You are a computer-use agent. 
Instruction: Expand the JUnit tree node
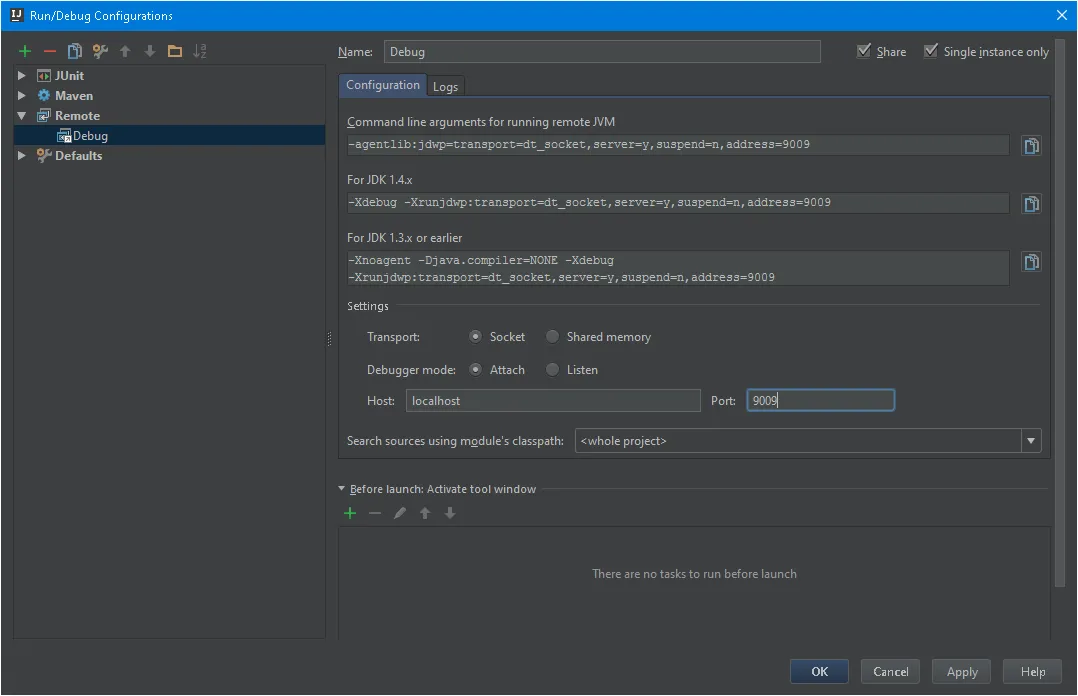(x=21, y=76)
